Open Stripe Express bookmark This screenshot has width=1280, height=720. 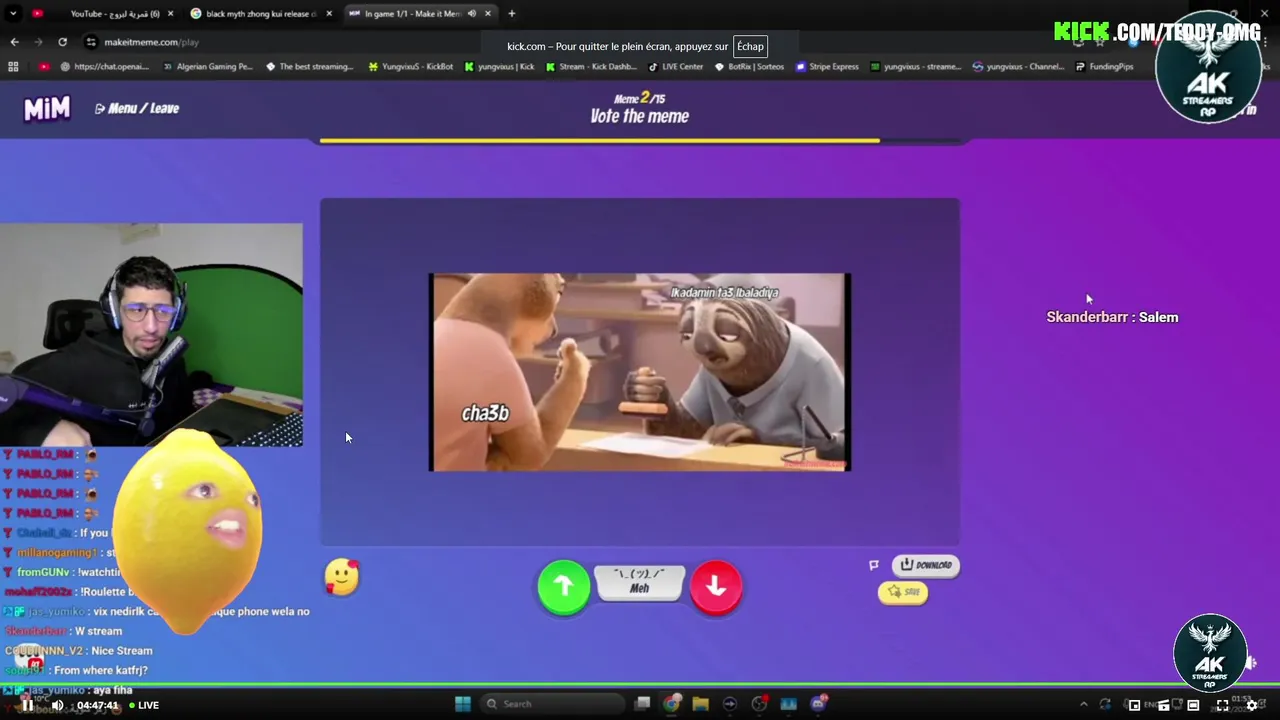[x=827, y=67]
